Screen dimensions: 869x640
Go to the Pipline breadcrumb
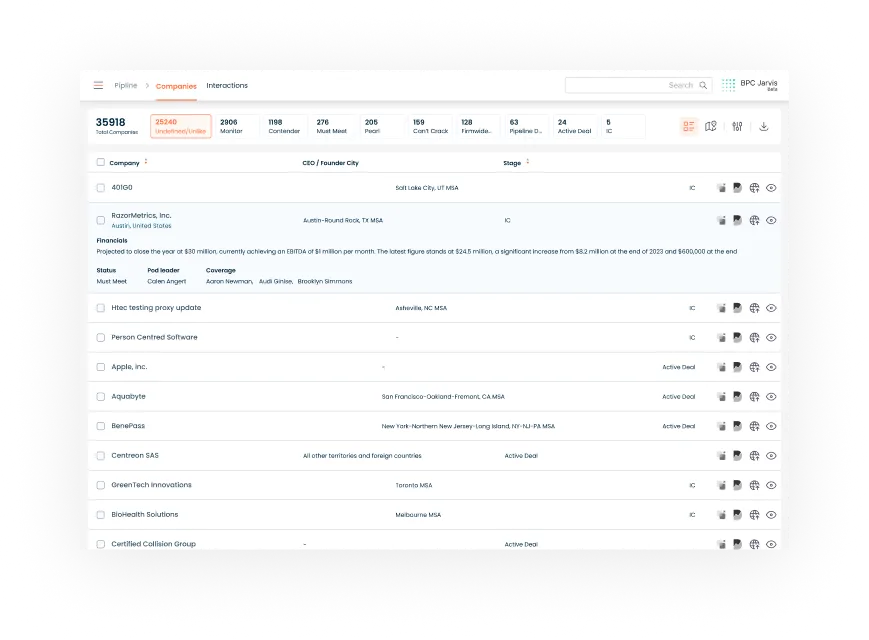tap(126, 86)
